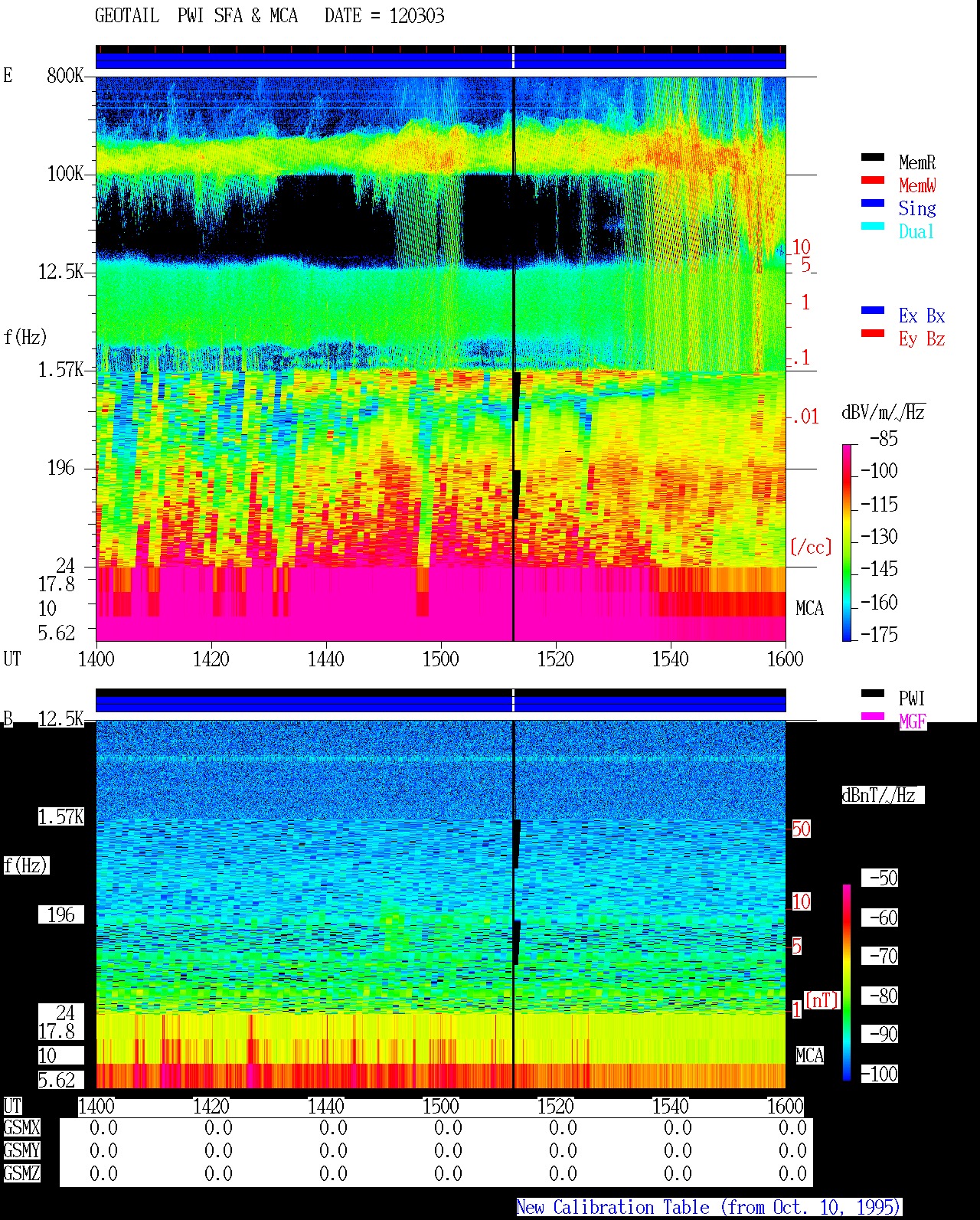The width and height of the screenshot is (980, 1220).
Task: Click the -85 color scale value
Action: point(884,439)
